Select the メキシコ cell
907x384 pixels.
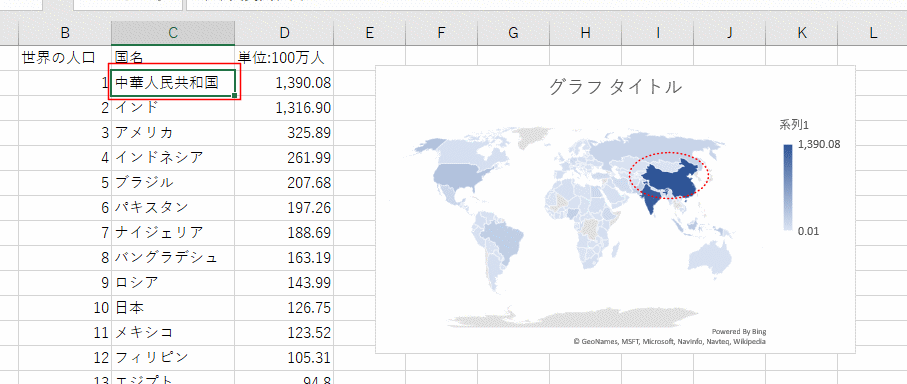(173, 333)
